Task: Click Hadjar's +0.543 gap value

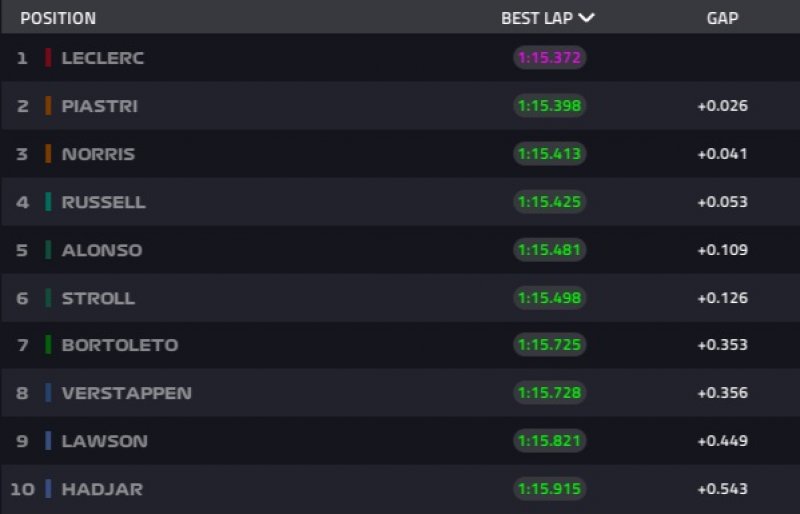Action: pos(722,489)
